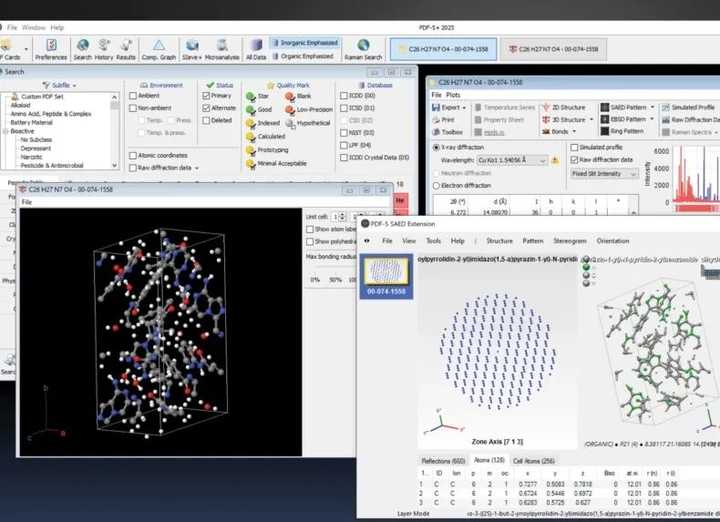This screenshot has width=720, height=522.
Task: Tick the ICSD (01) database checkbox
Action: 343,108
